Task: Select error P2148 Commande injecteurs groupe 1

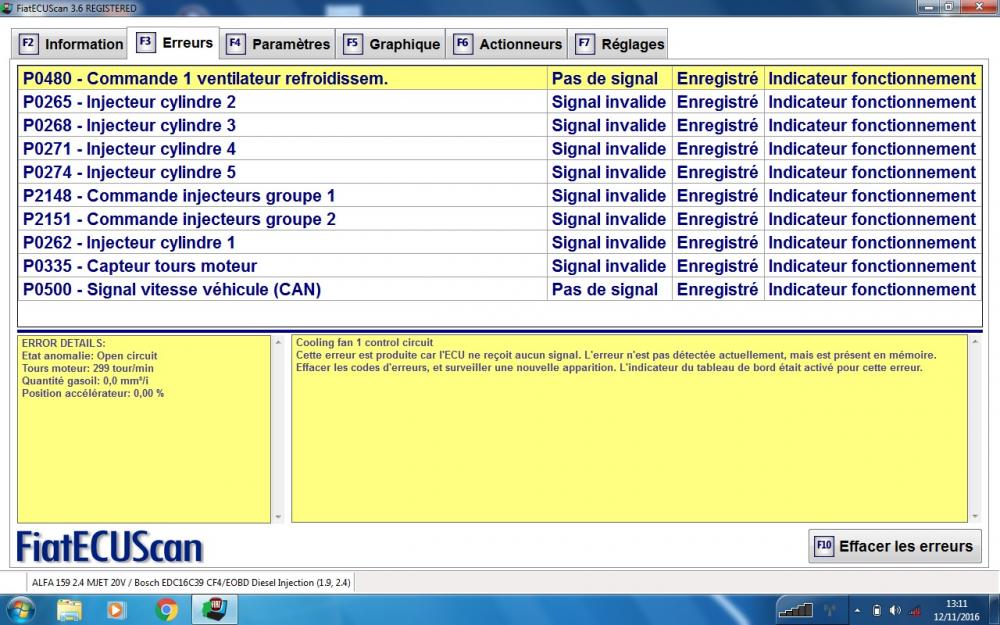Action: (x=499, y=196)
